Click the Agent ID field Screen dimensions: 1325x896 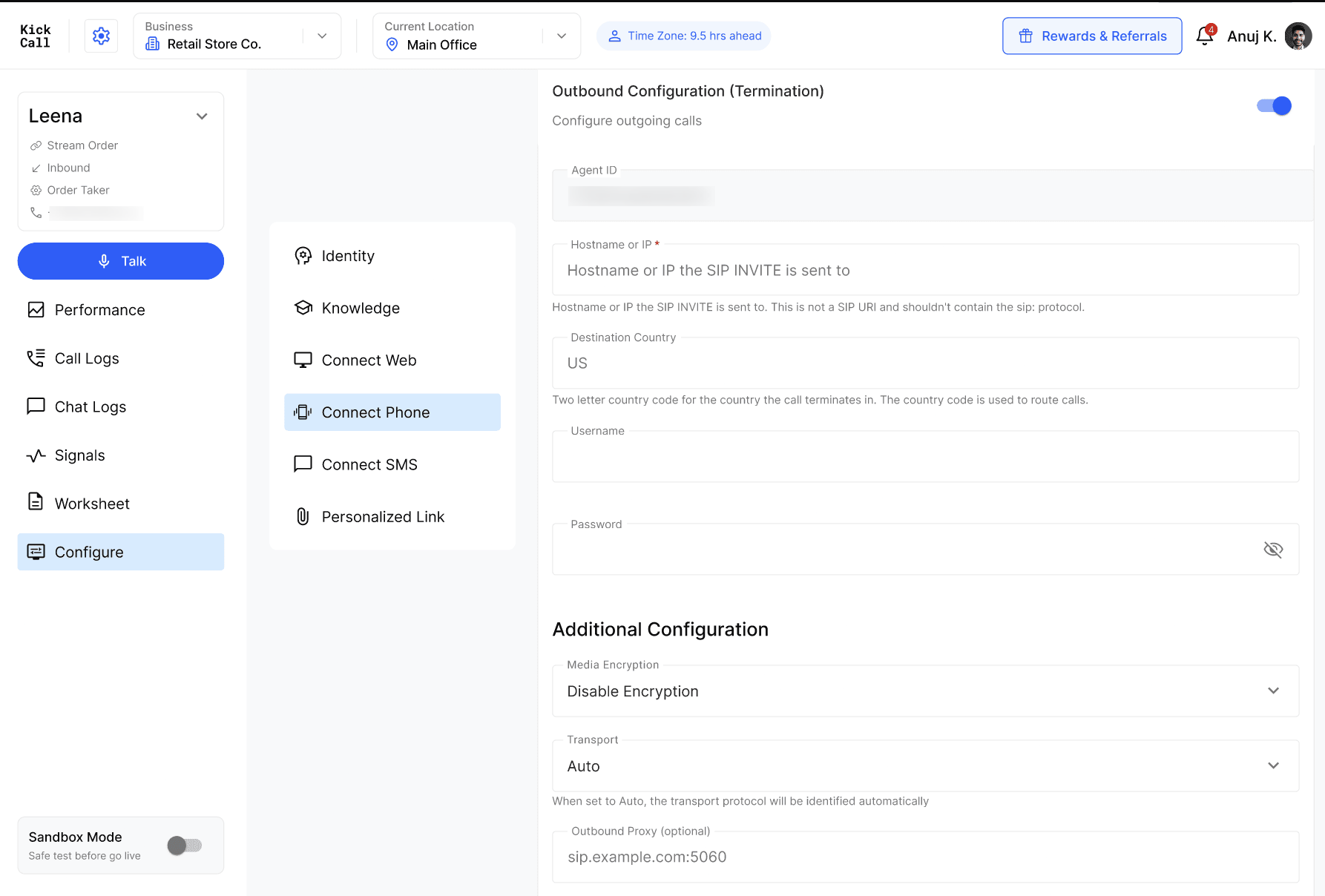(933, 195)
